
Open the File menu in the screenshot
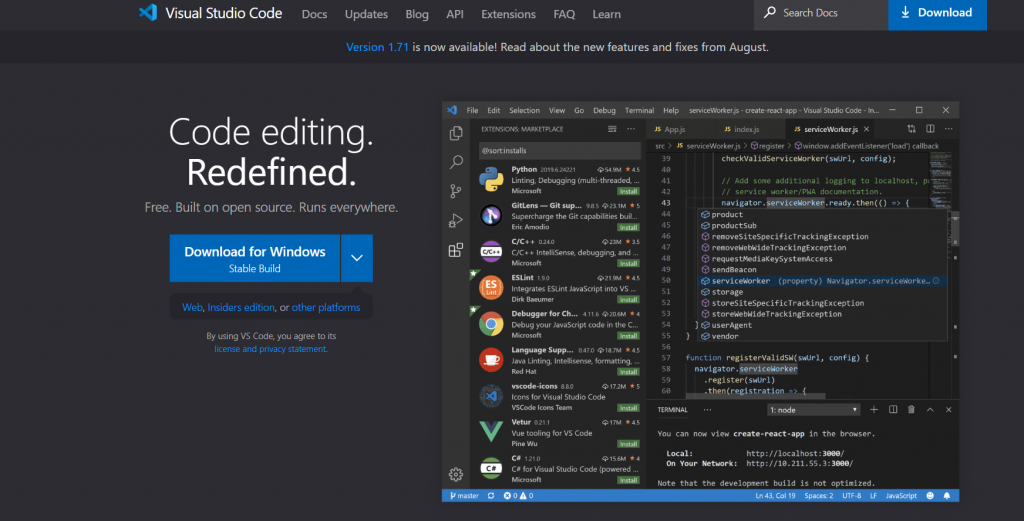point(472,110)
